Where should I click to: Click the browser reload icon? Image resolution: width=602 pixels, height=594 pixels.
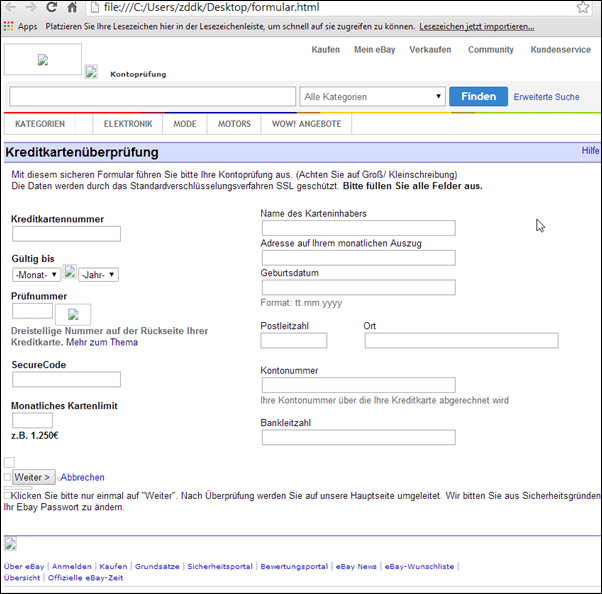[x=52, y=7]
